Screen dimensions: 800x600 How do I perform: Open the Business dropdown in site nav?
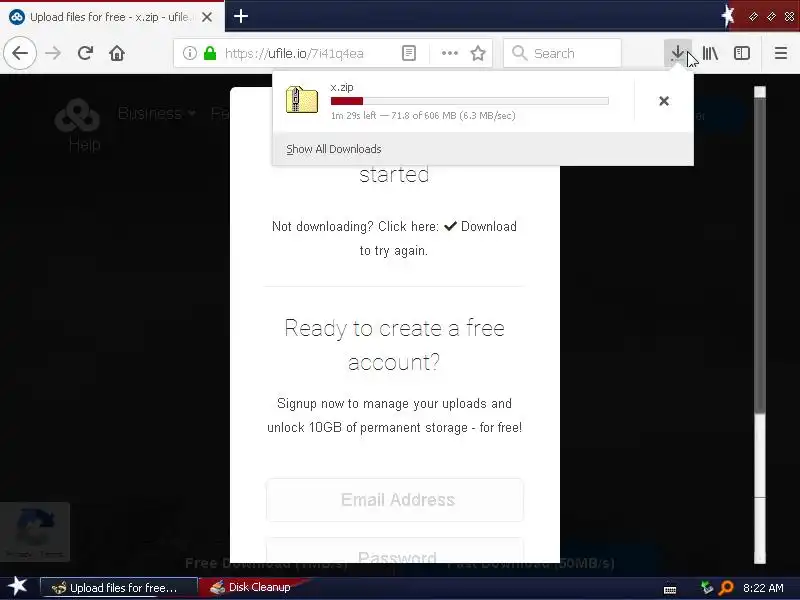(156, 113)
